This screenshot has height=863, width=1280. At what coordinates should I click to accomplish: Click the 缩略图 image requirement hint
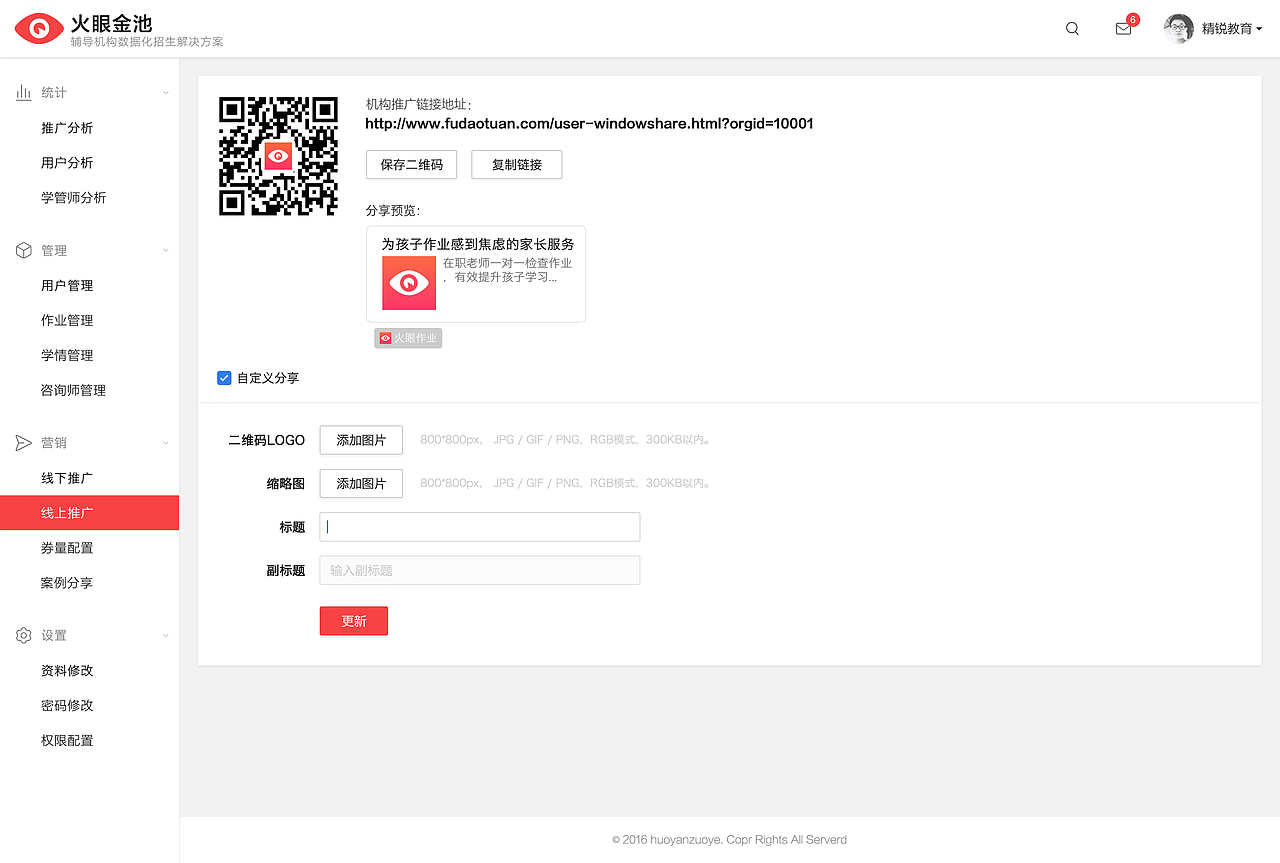click(x=567, y=483)
